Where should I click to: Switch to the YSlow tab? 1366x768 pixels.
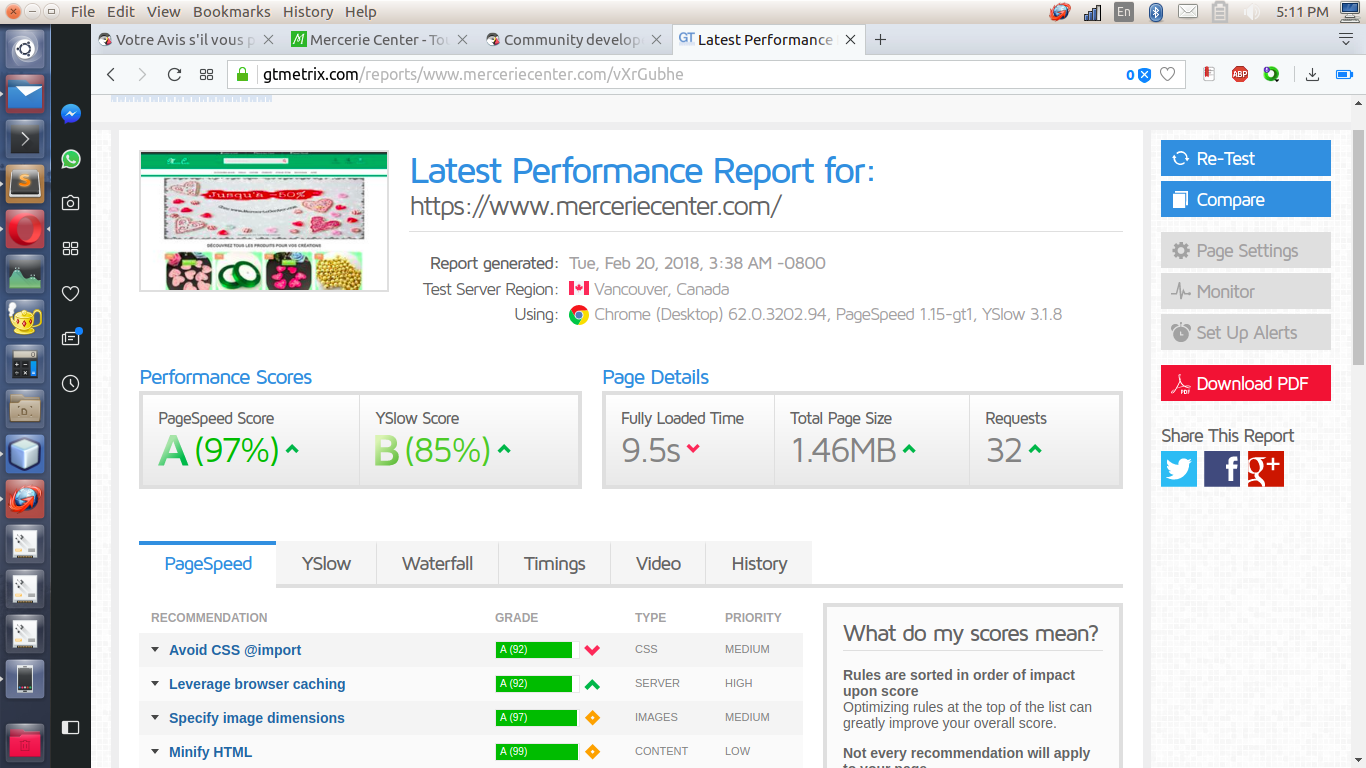point(326,564)
